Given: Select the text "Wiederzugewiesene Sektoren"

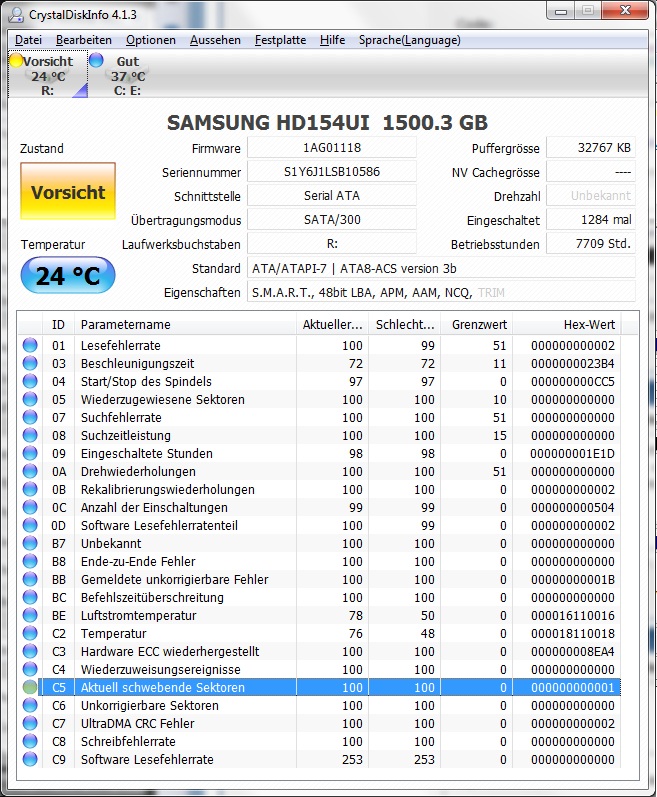Looking at the screenshot, I should [x=163, y=400].
